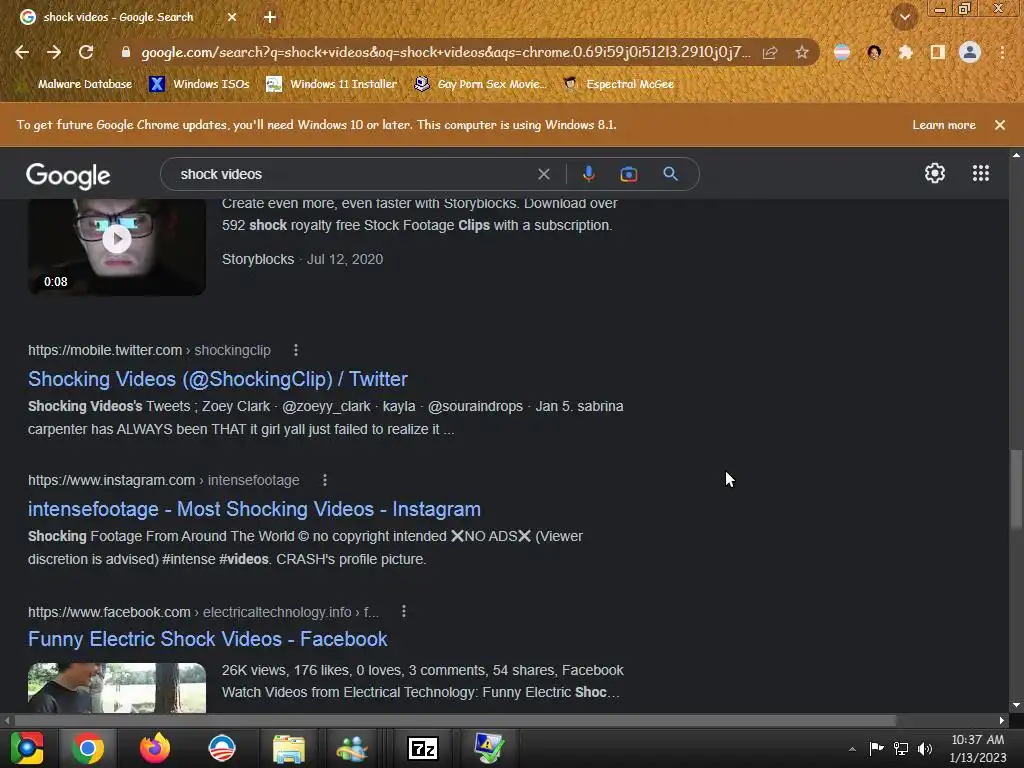Click the share page icon in address bar

[x=770, y=52]
